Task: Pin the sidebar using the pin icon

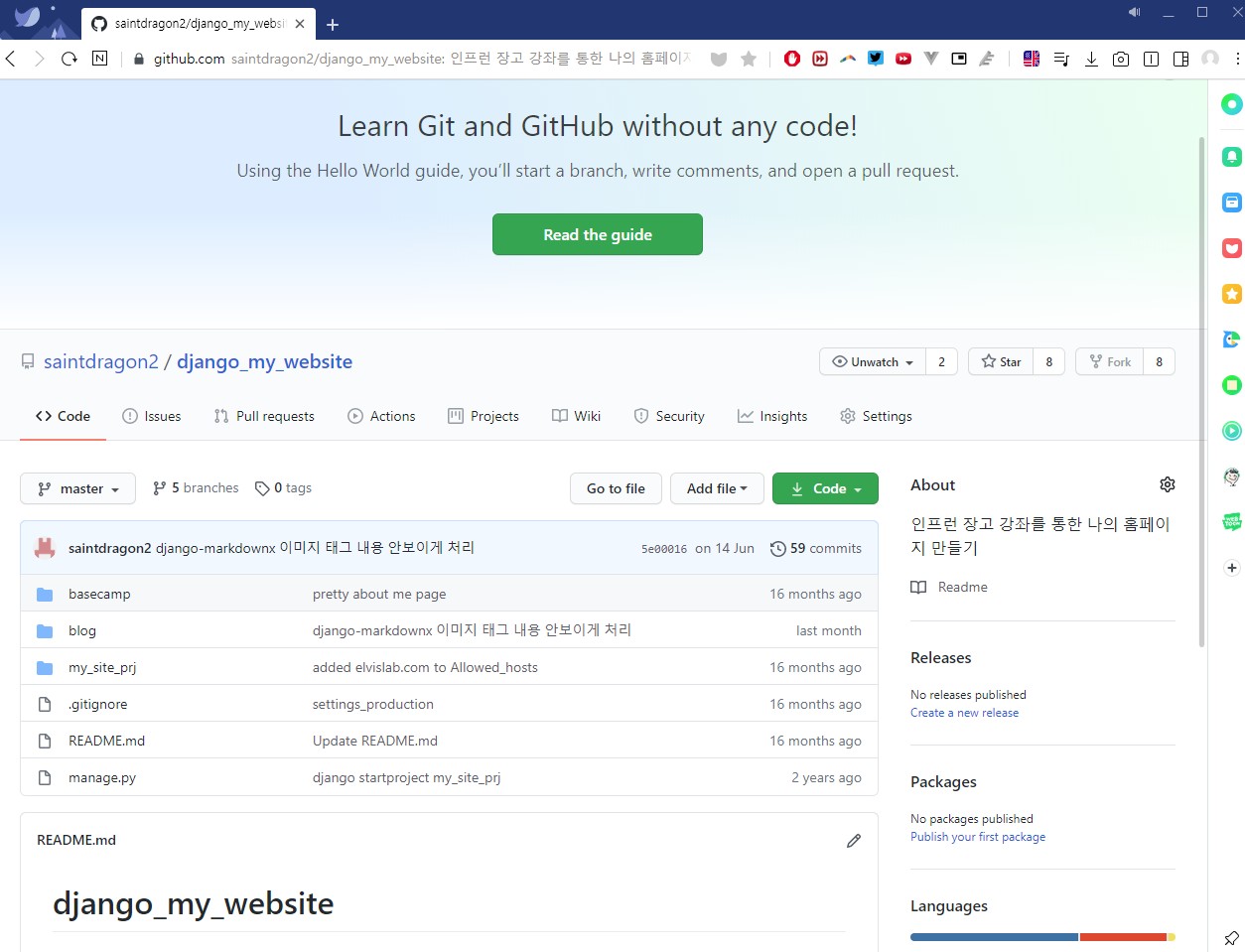Action: coord(1231,937)
